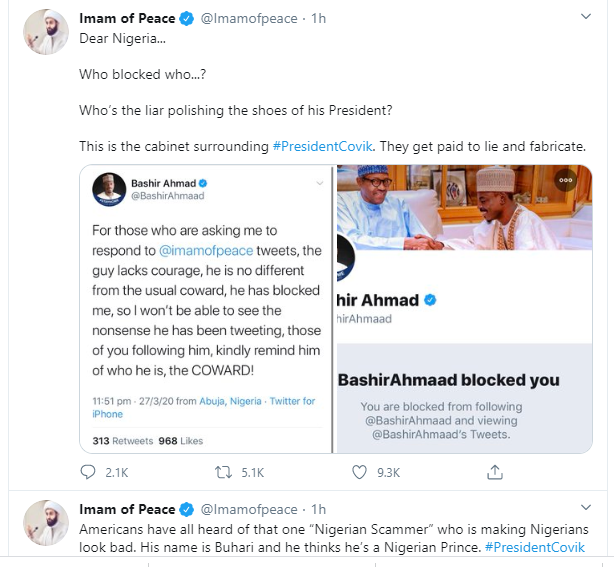This screenshot has width=614, height=567.
Task: View Imam of Peace avatar on second tweet
Action: point(46,523)
